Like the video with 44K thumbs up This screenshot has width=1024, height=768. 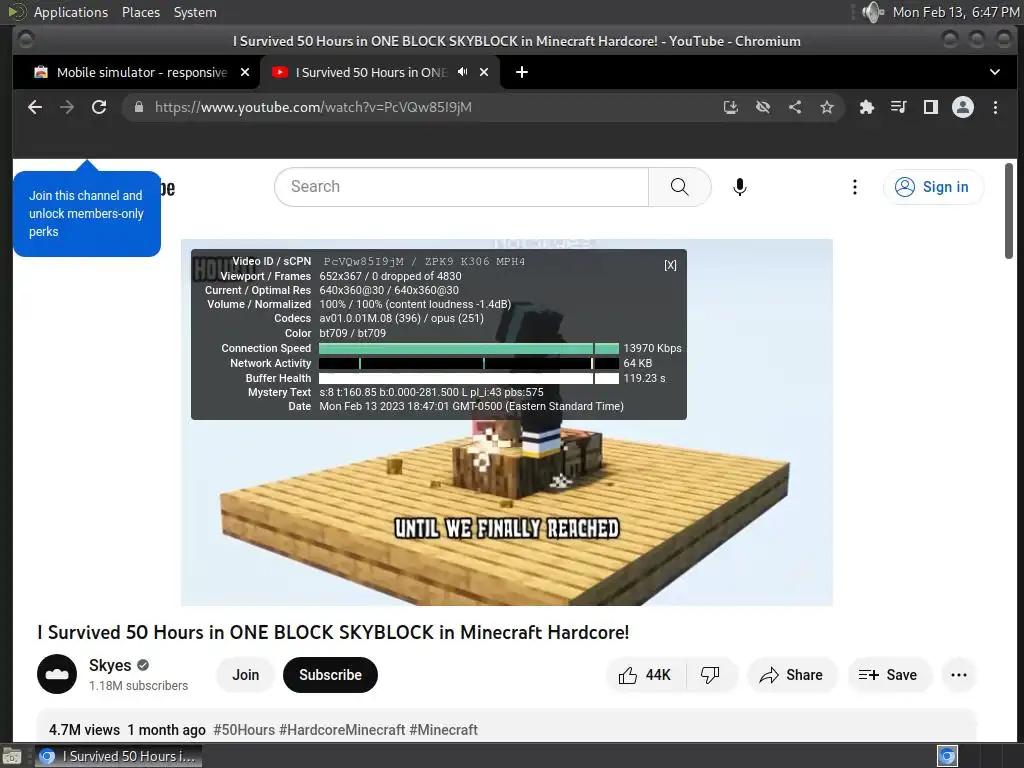[x=645, y=675]
